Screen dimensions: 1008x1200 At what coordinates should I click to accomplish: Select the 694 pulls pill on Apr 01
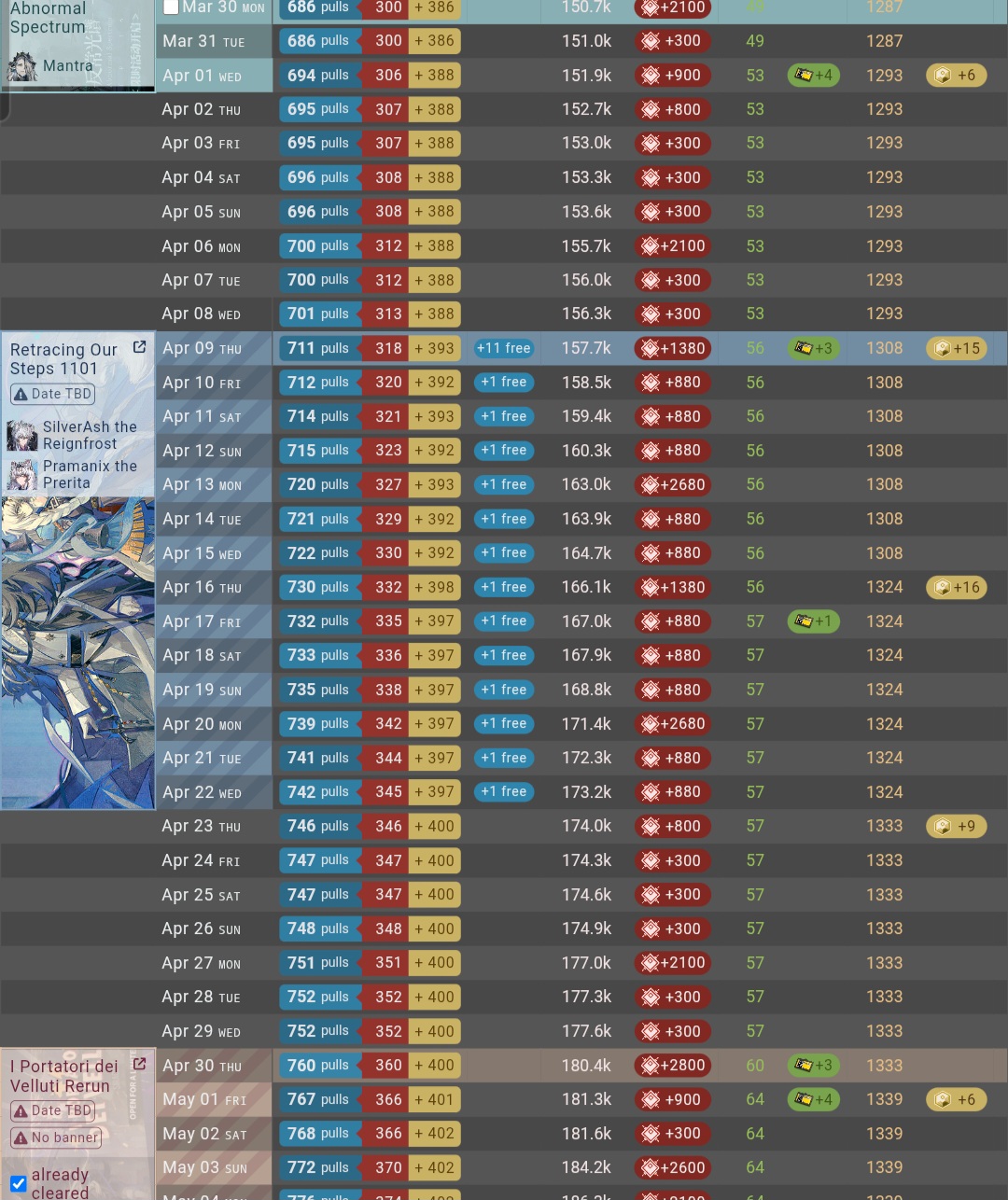[319, 76]
